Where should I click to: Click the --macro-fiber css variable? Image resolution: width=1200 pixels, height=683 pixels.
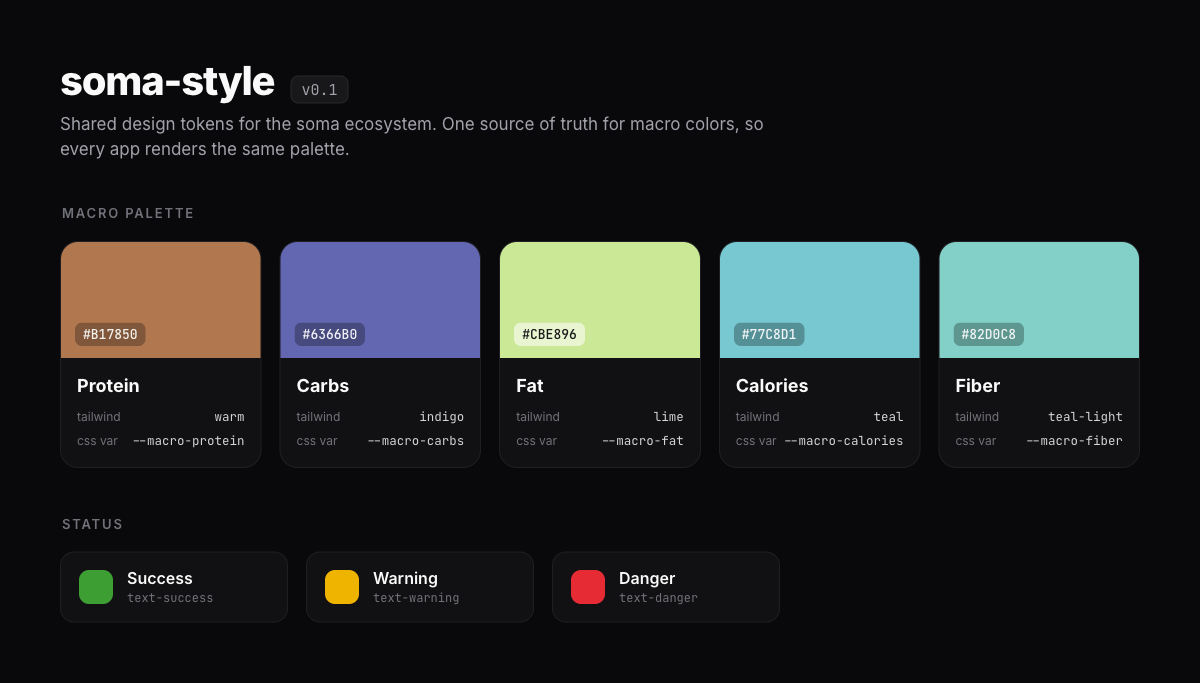click(x=1075, y=441)
